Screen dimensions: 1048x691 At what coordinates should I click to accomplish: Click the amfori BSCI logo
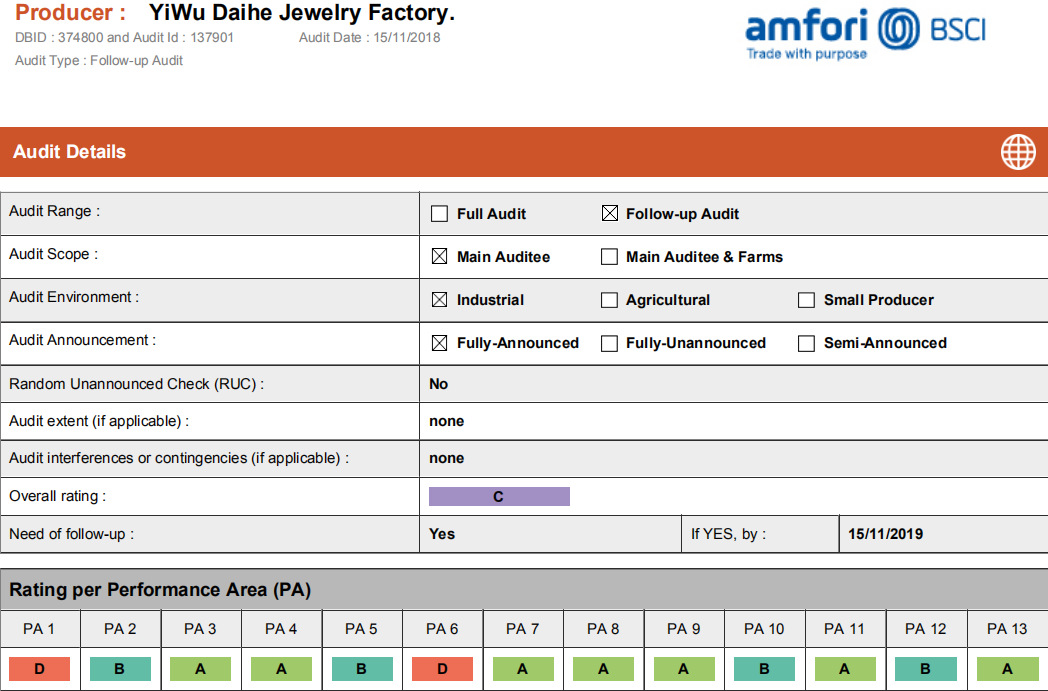click(x=866, y=33)
